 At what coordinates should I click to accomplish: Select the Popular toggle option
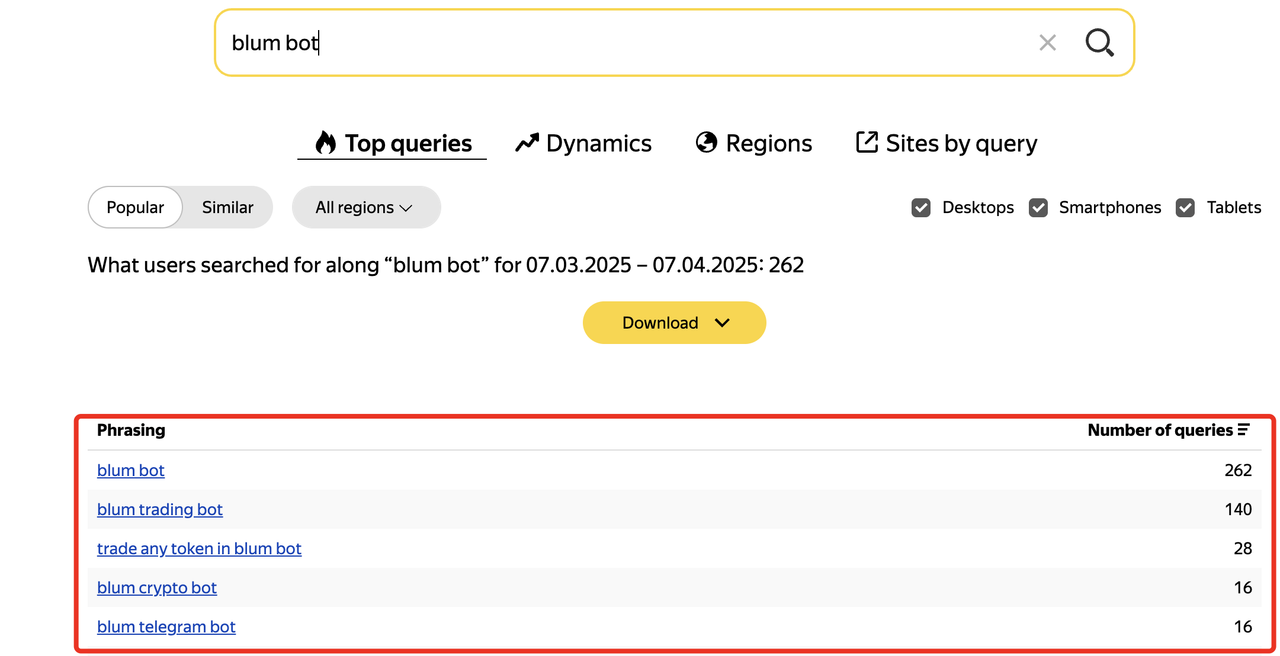135,207
